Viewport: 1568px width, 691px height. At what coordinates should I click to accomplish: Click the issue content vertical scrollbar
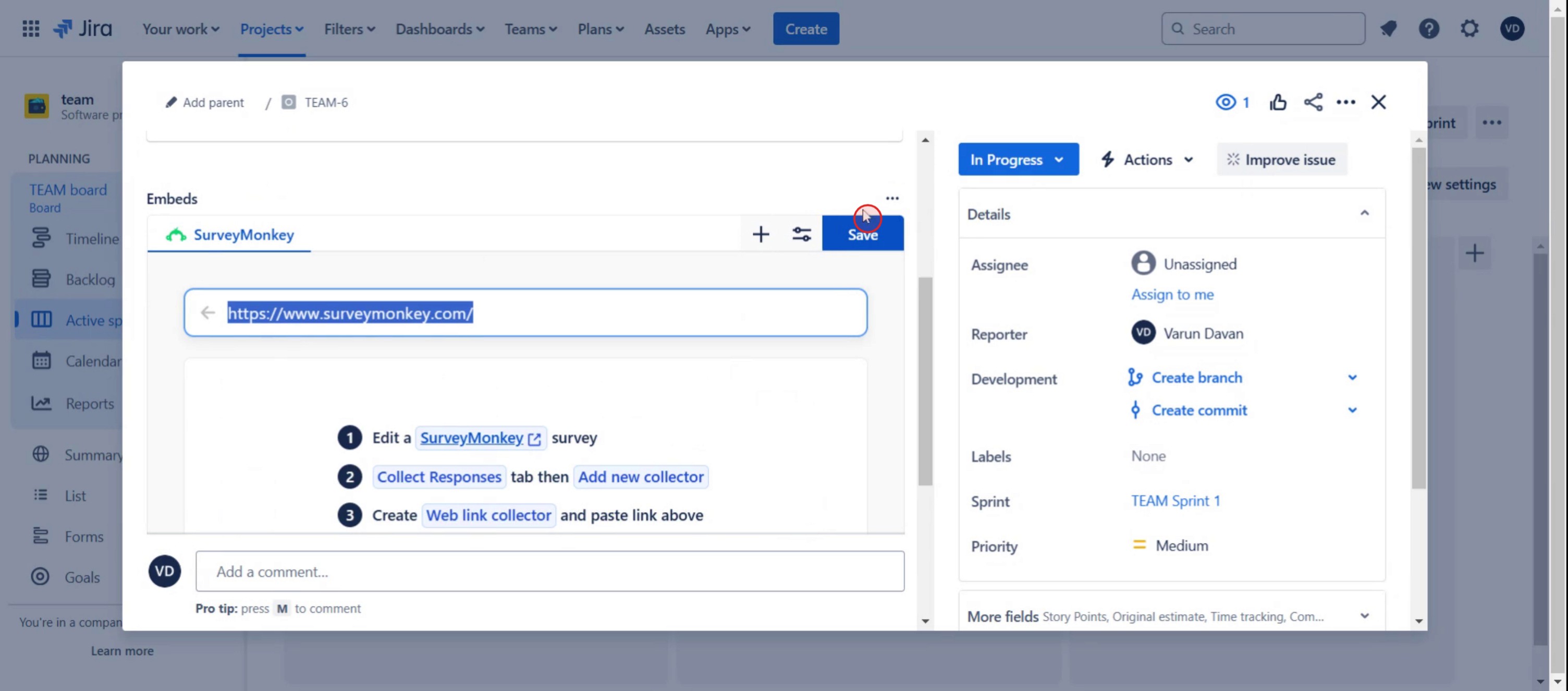click(x=925, y=381)
